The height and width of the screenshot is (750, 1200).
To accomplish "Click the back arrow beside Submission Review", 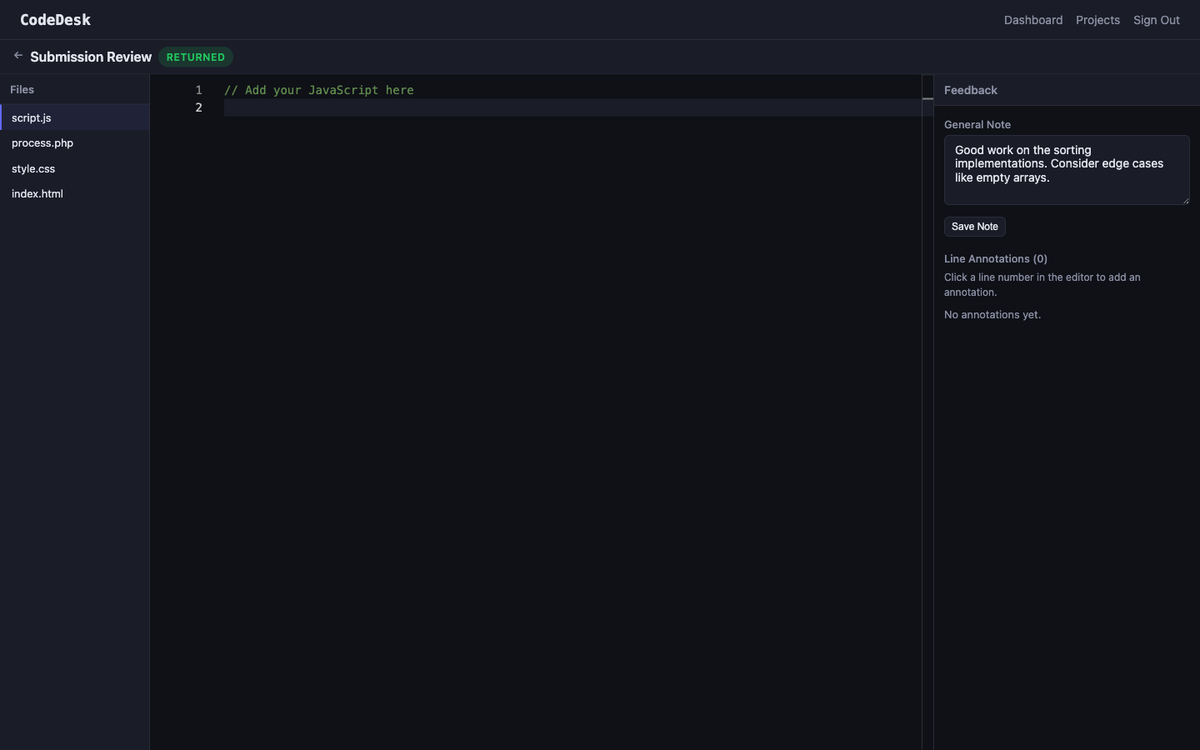I will 18,56.
